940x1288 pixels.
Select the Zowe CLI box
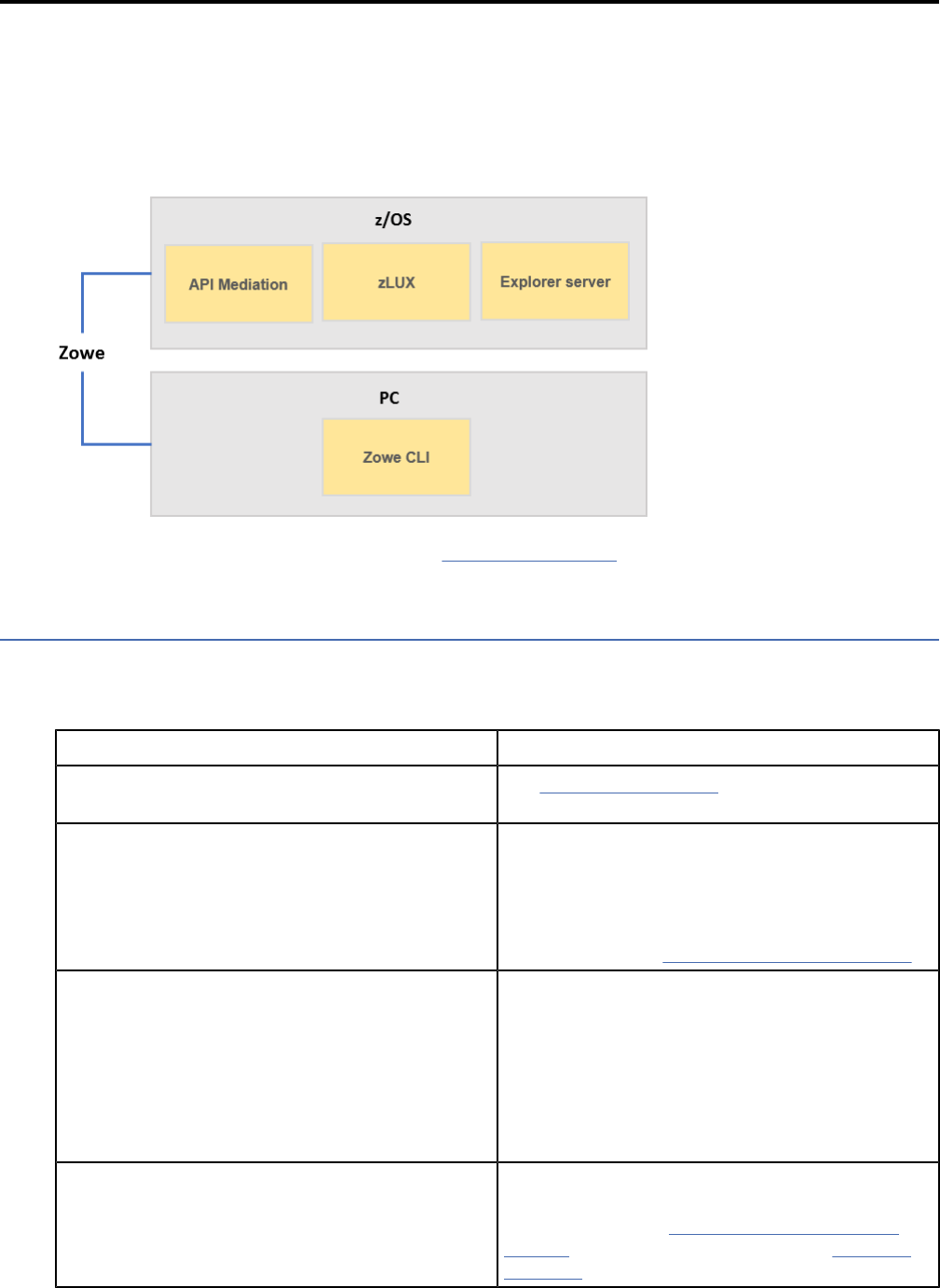[x=396, y=457]
